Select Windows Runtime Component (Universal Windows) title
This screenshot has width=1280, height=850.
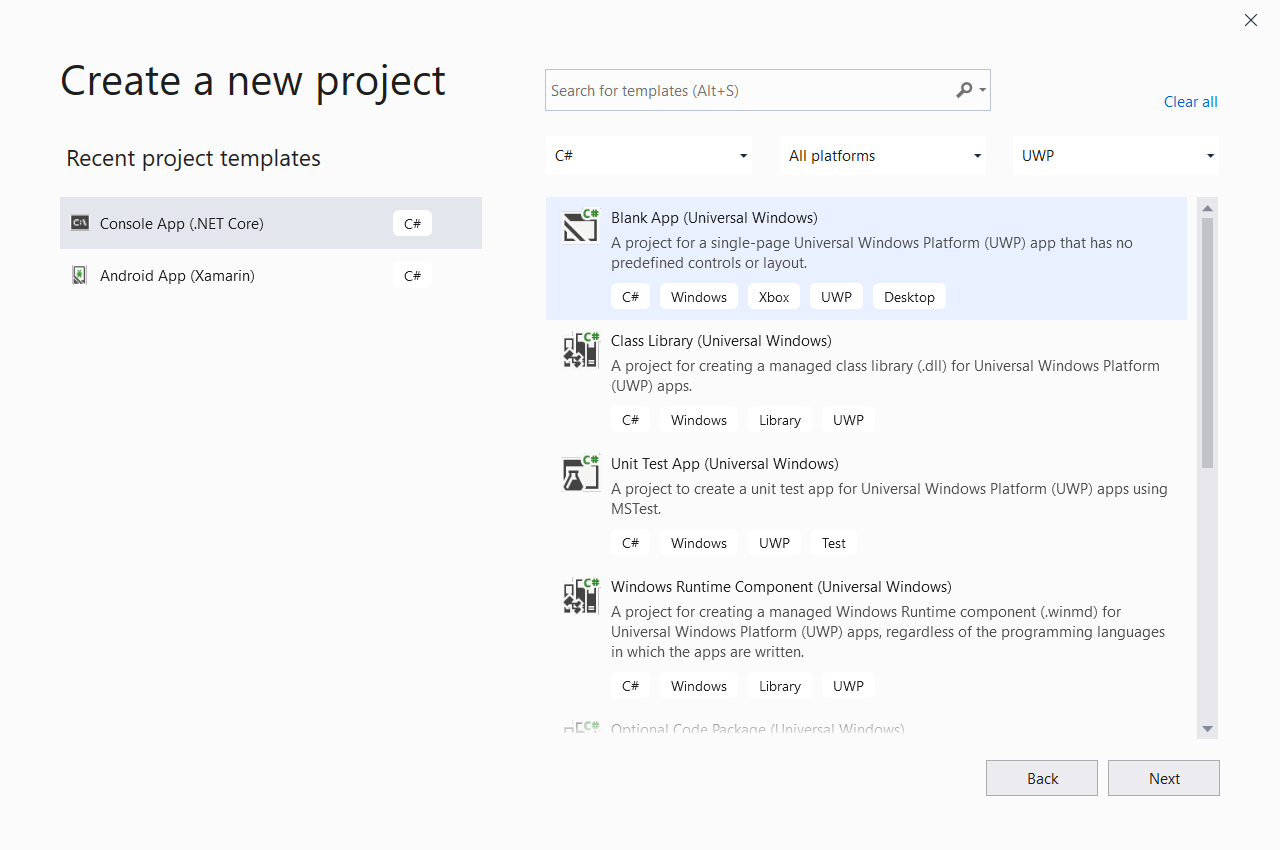coord(781,587)
